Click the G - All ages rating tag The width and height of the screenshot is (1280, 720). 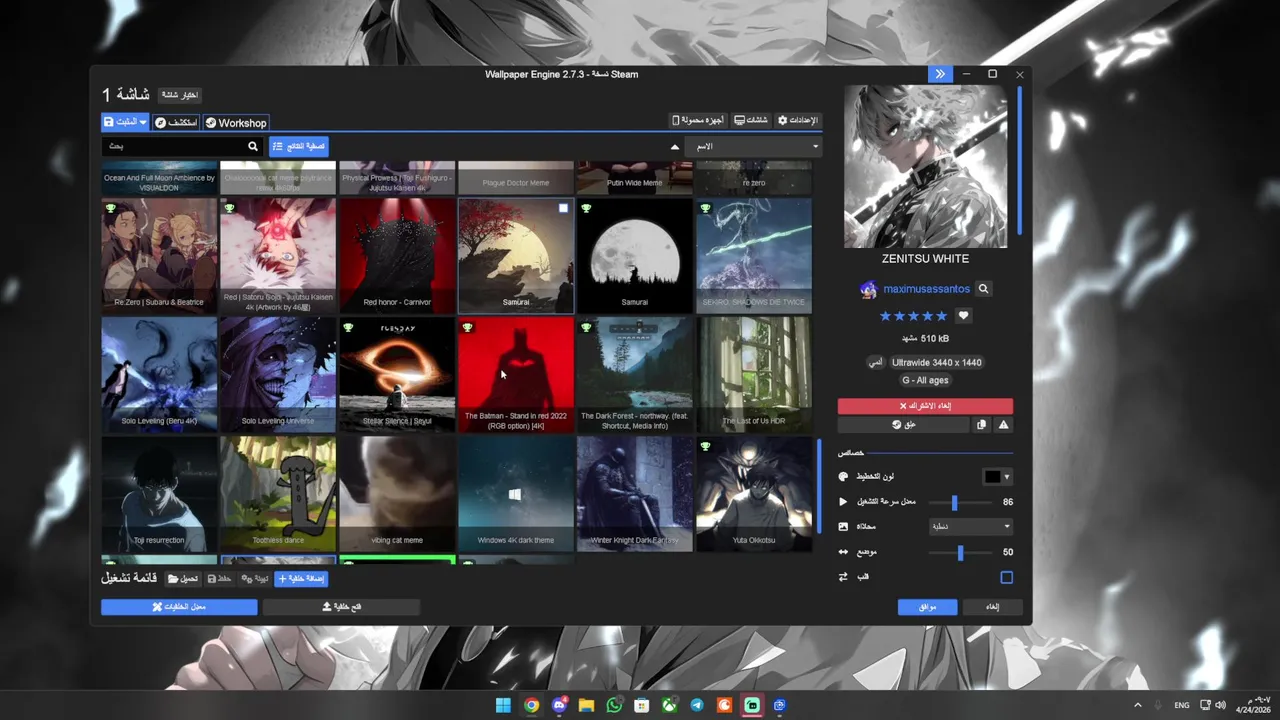pyautogui.click(x=925, y=380)
